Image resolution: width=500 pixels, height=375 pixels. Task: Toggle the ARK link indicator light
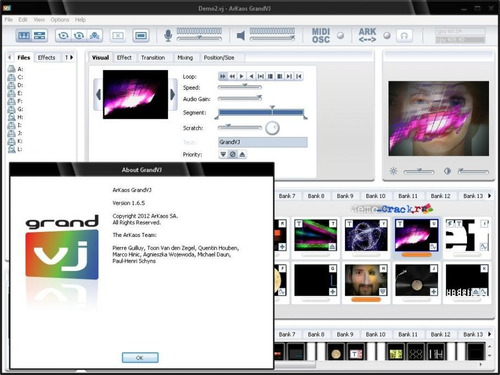pyautogui.click(x=387, y=35)
